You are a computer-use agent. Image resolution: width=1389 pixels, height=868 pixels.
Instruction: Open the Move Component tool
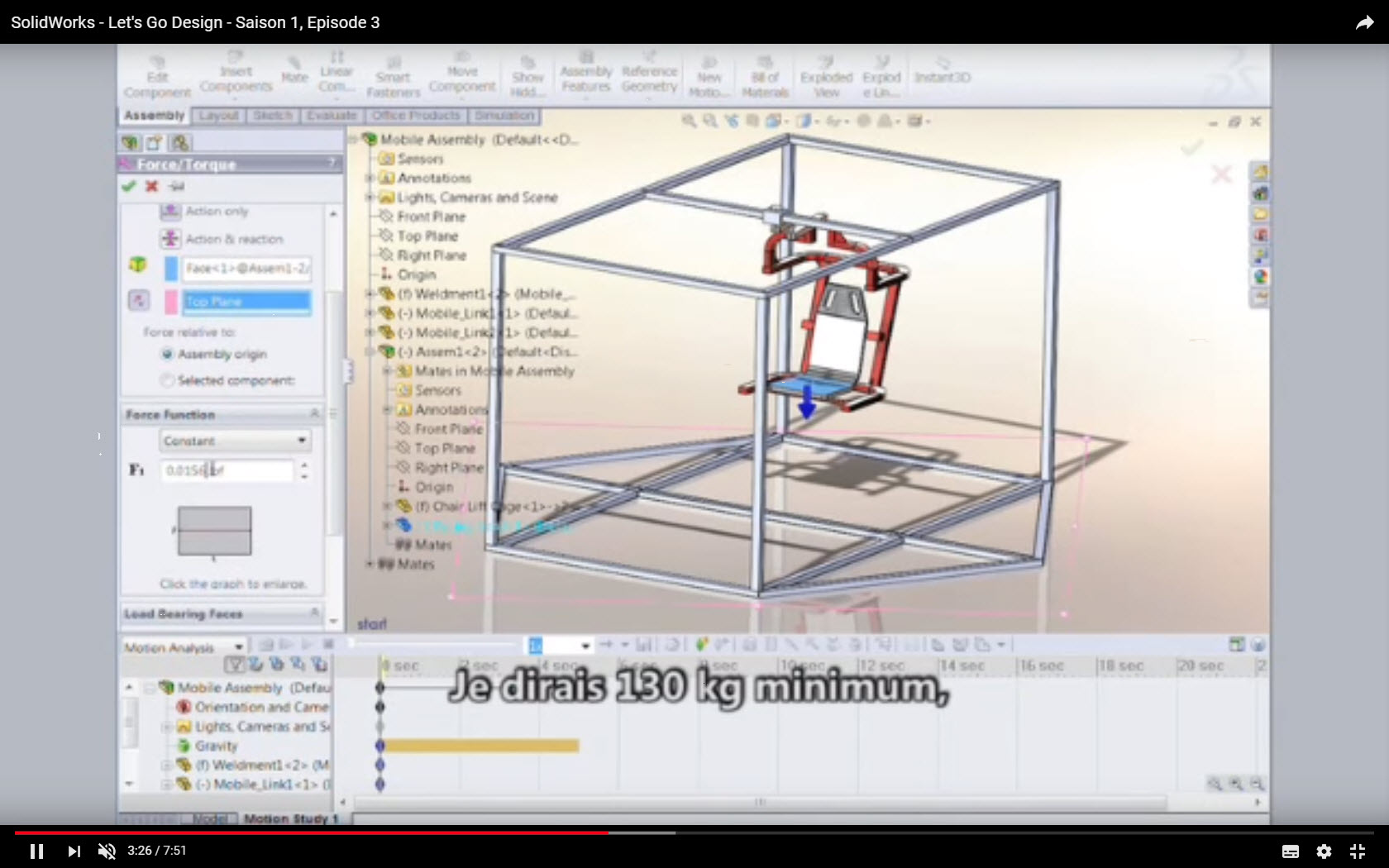(x=462, y=74)
